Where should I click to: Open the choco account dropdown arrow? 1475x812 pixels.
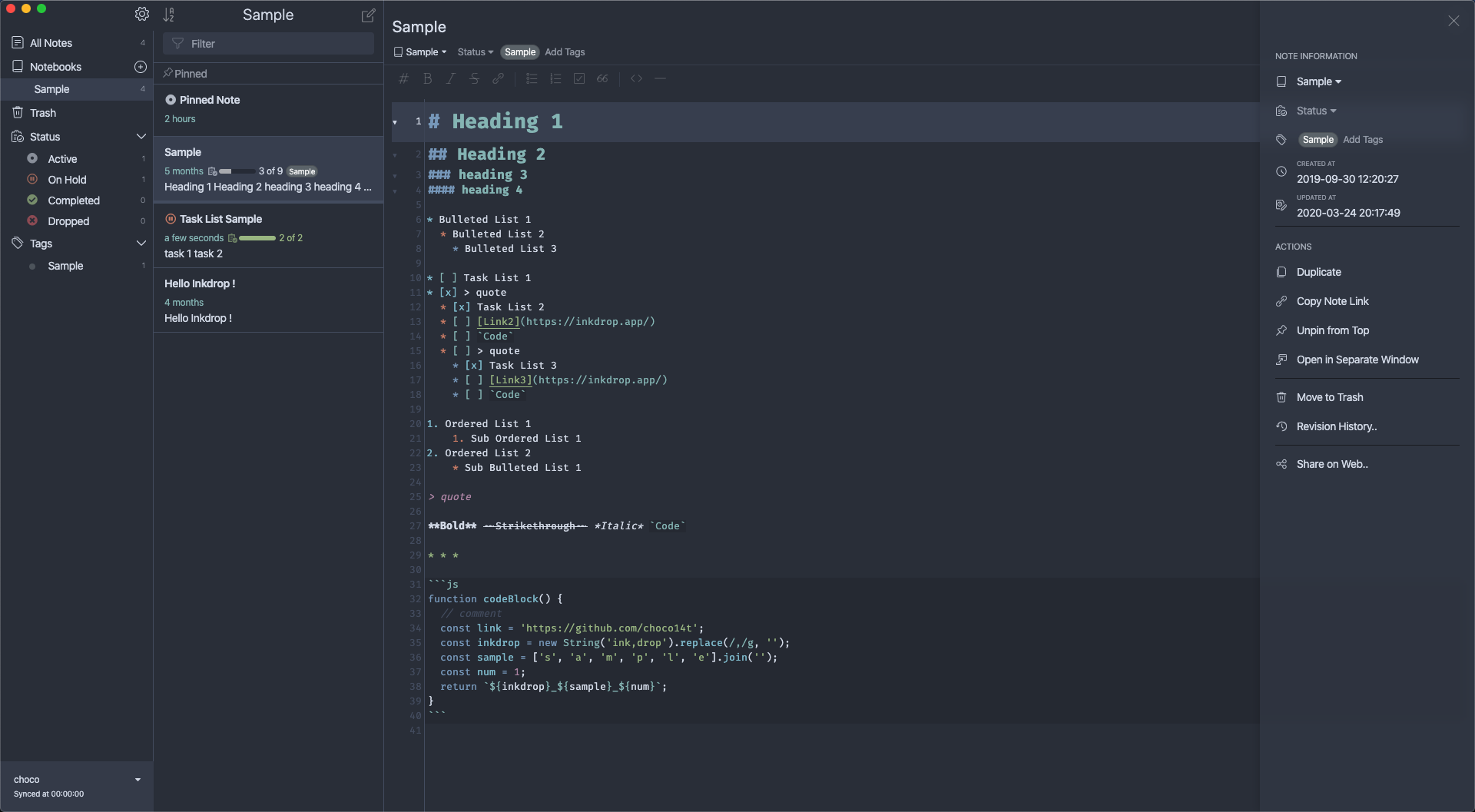point(138,780)
